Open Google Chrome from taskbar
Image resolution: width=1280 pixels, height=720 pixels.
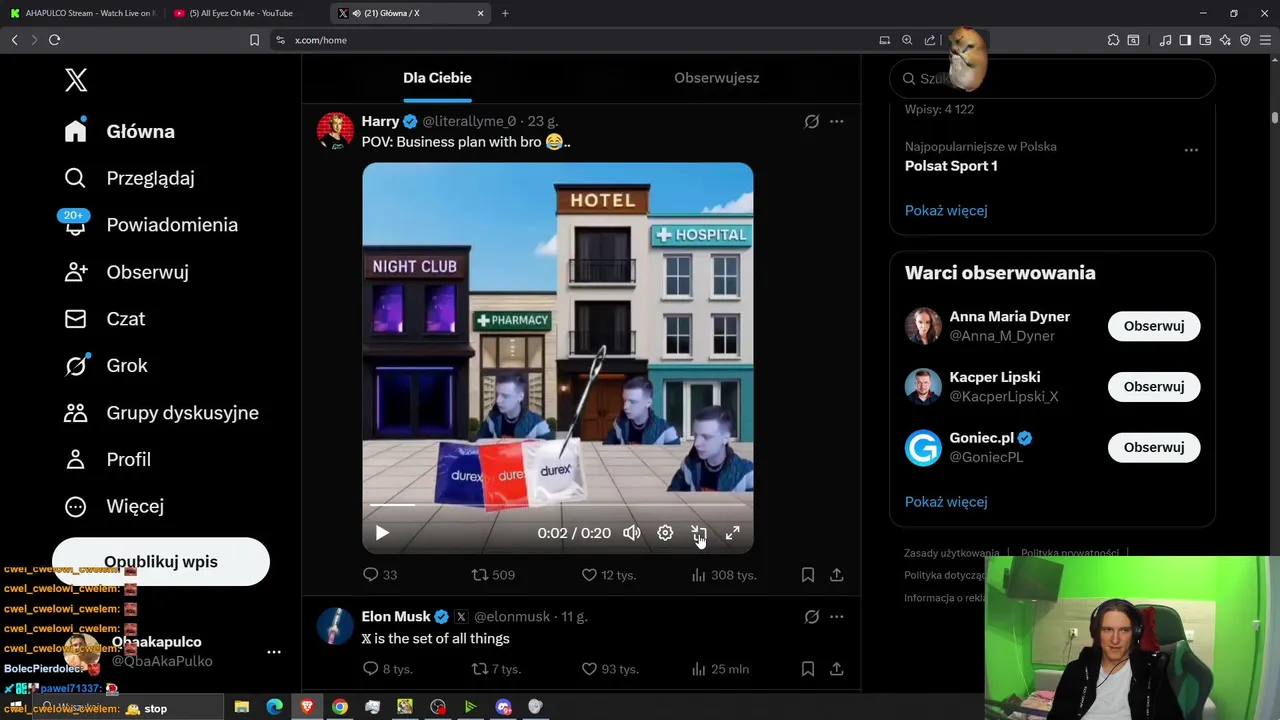(340, 707)
